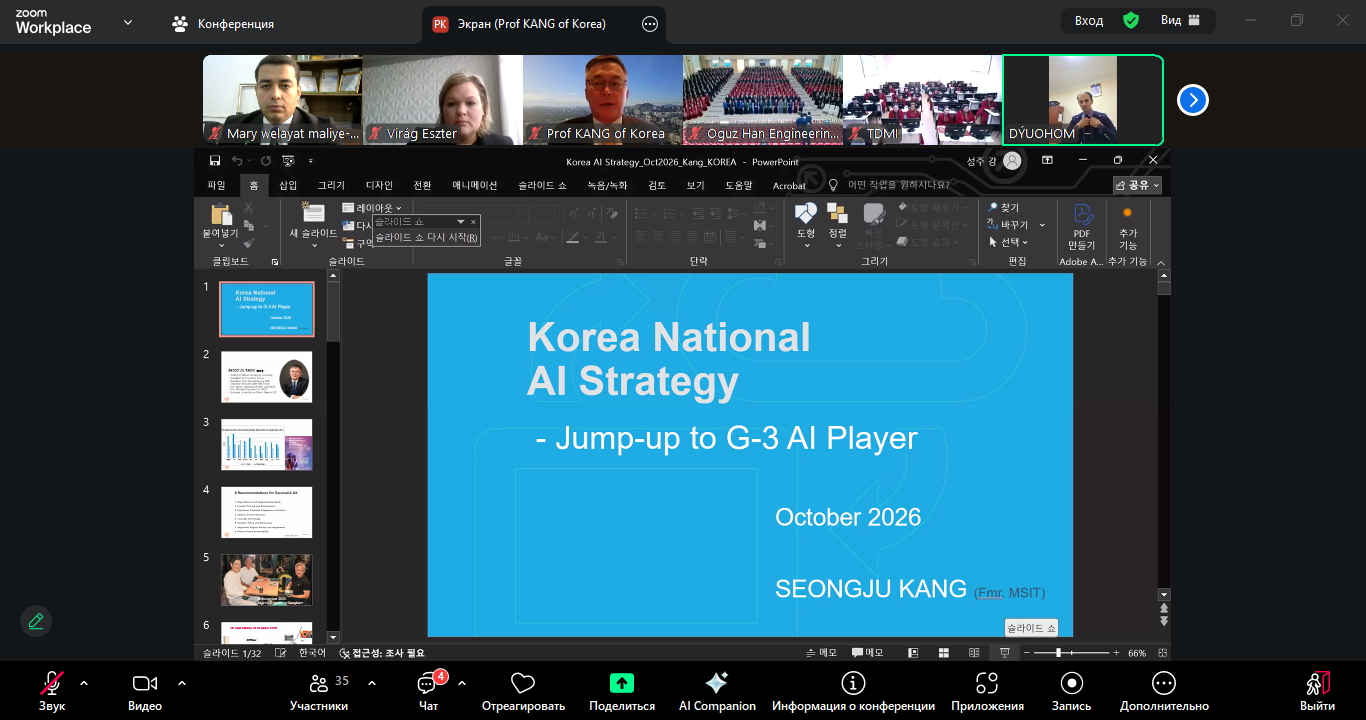
Task: Show next participants with blue arrow
Action: (x=1193, y=100)
